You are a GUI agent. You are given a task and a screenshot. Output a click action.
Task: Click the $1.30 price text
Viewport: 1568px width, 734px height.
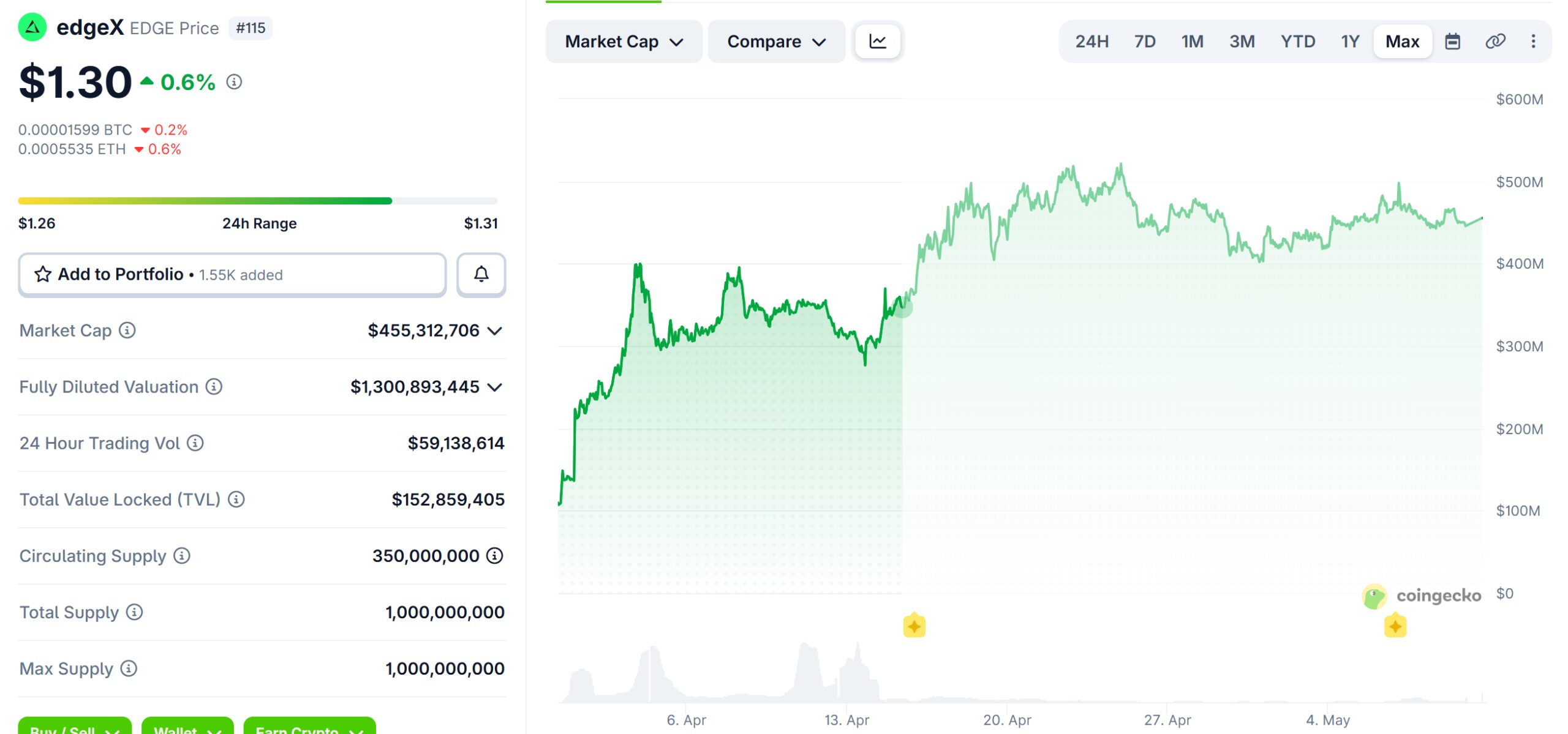click(75, 82)
